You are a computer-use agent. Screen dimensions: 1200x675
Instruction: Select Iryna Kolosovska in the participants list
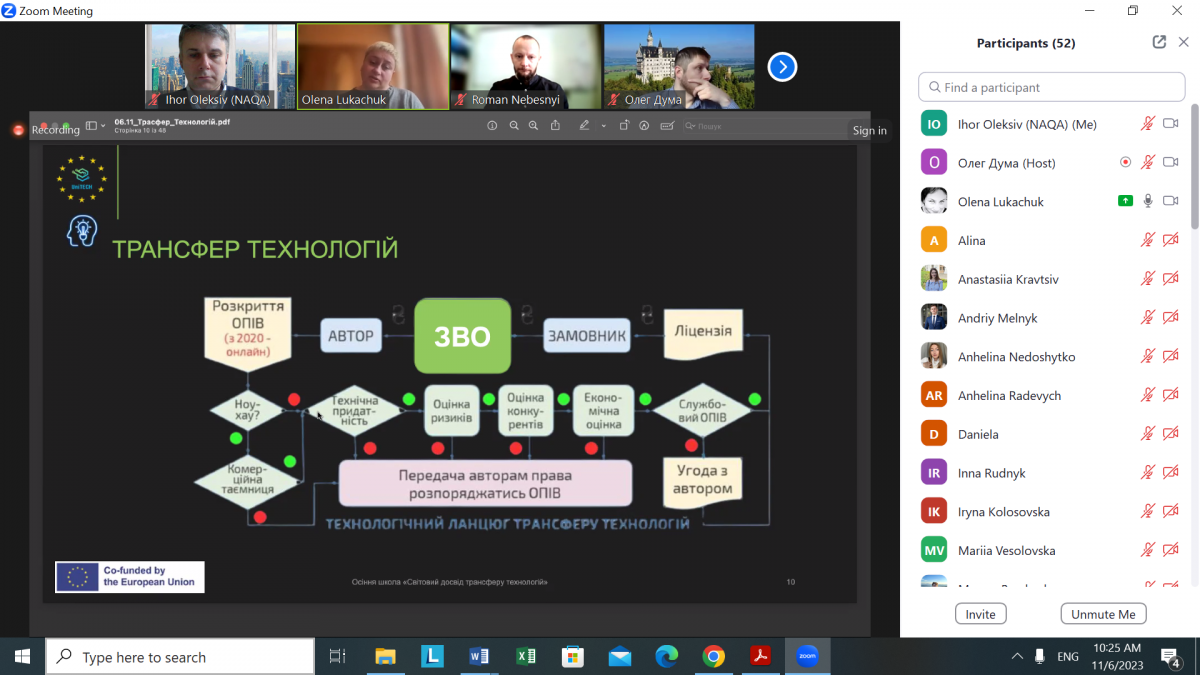click(x=1003, y=511)
